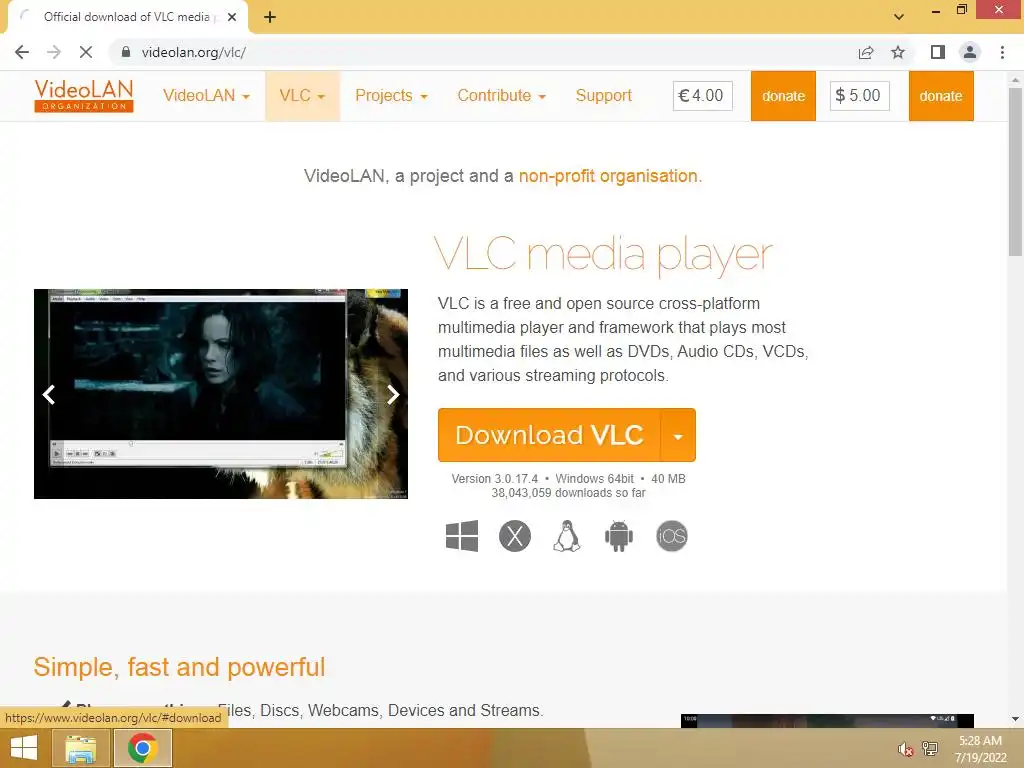Open the iOS platform icon

click(x=672, y=536)
